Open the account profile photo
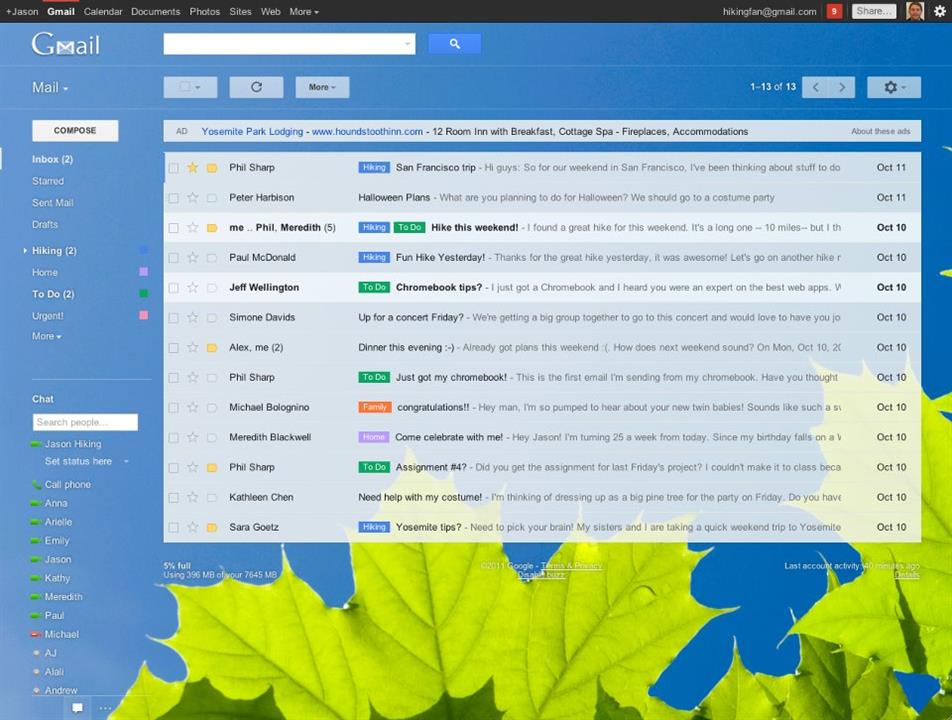The image size is (952, 720). click(914, 11)
